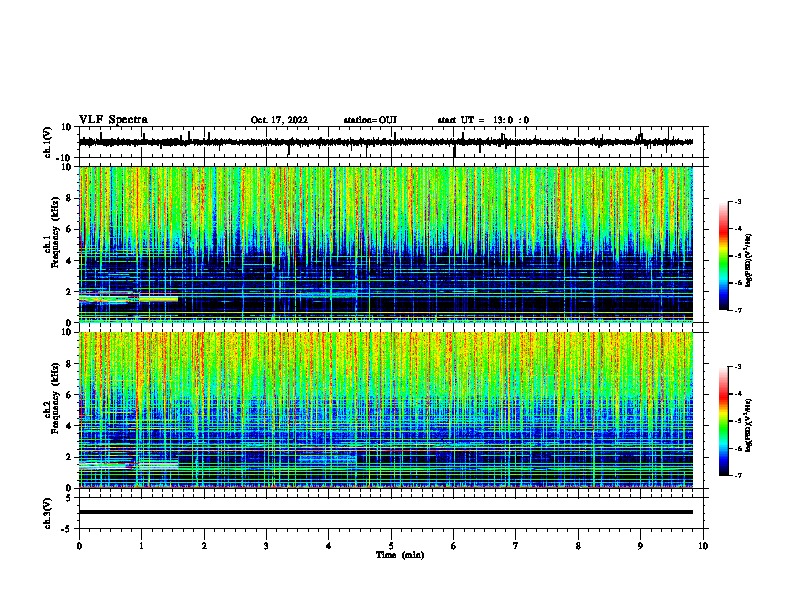Image resolution: width=792 pixels, height=612 pixels.
Task: Click the ch.2 spectrogram color bar
Action: pyautogui.click(x=724, y=421)
